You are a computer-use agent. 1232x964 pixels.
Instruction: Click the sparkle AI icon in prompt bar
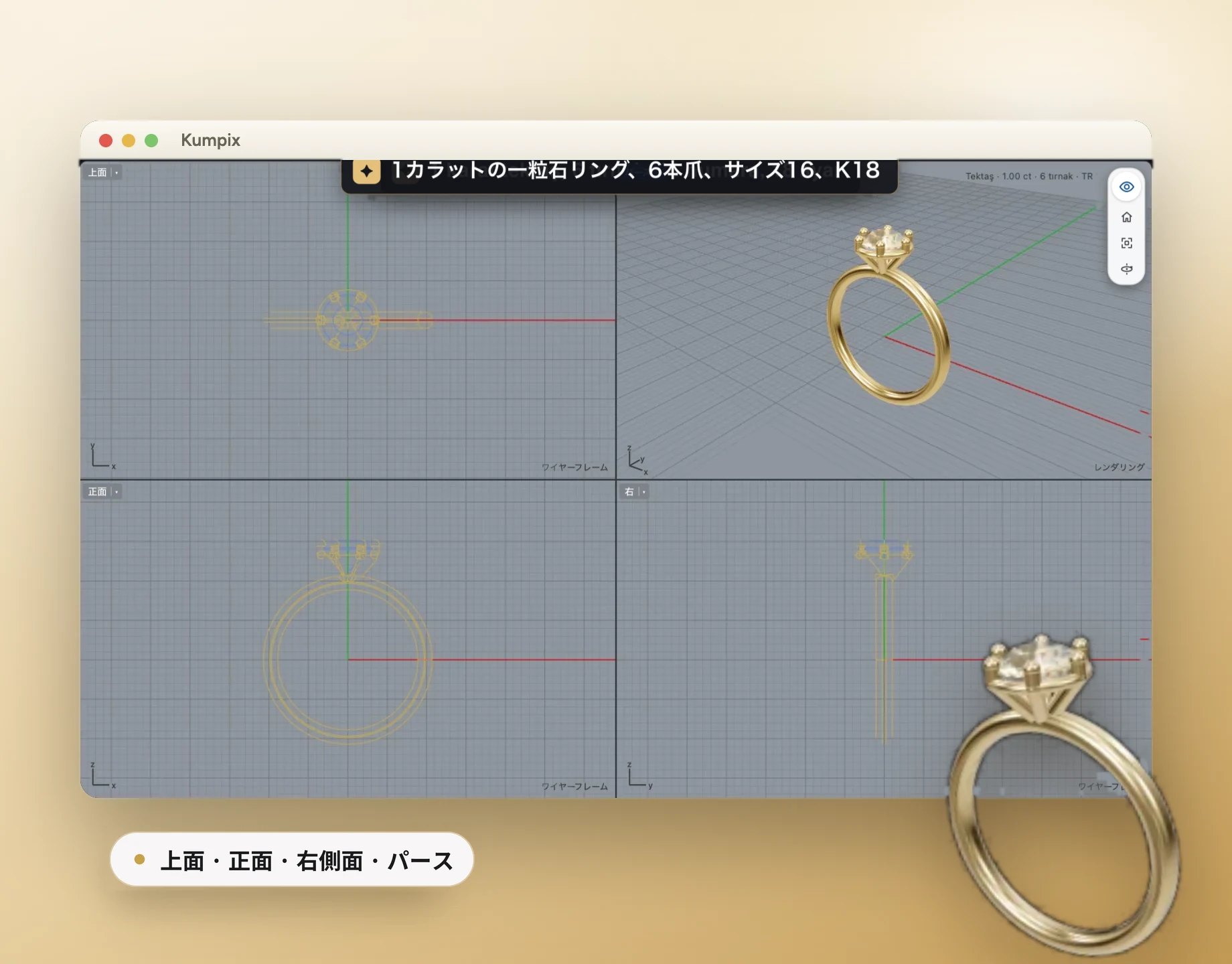pyautogui.click(x=366, y=171)
